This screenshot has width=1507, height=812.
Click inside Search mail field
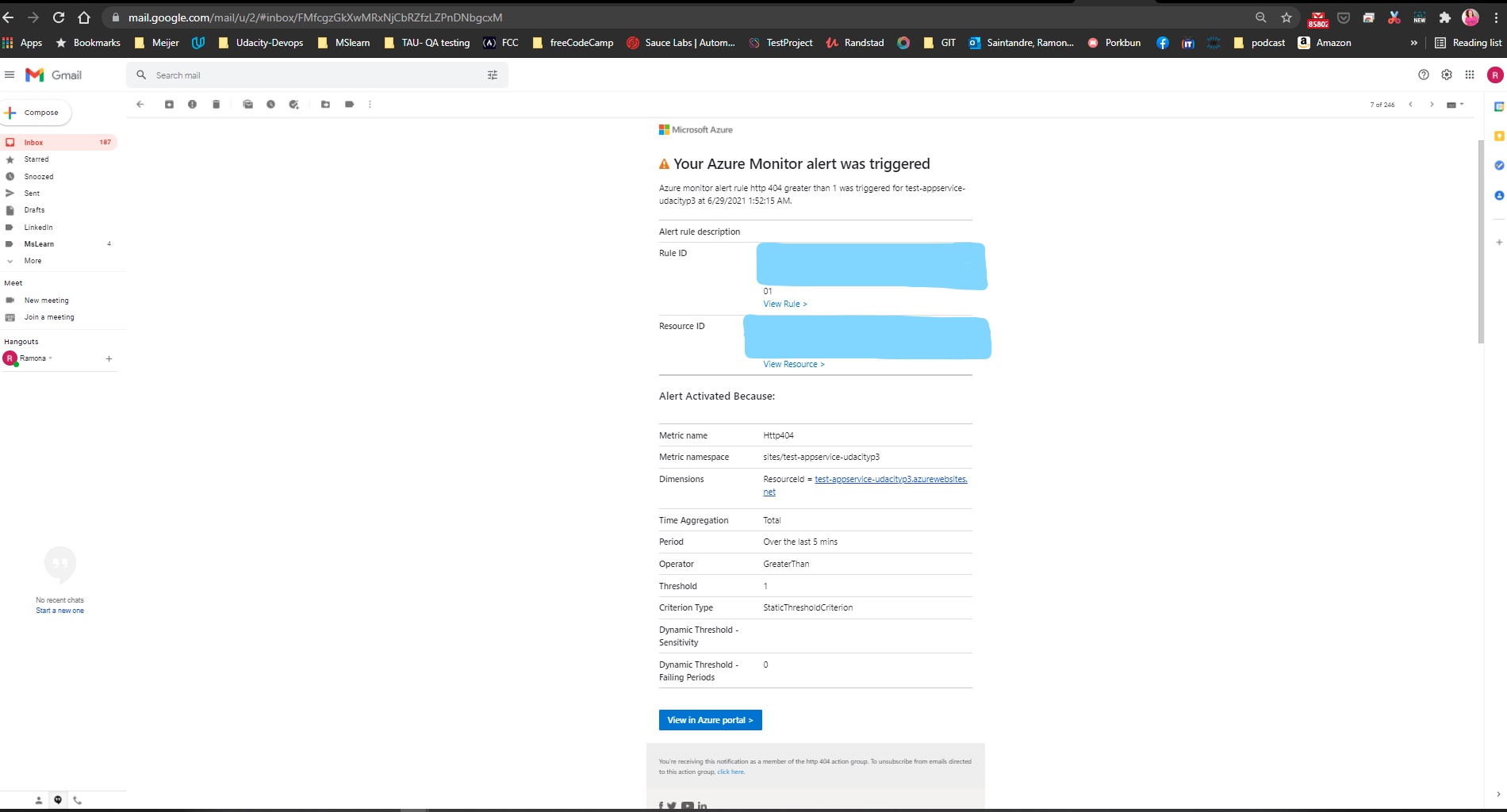pos(317,75)
